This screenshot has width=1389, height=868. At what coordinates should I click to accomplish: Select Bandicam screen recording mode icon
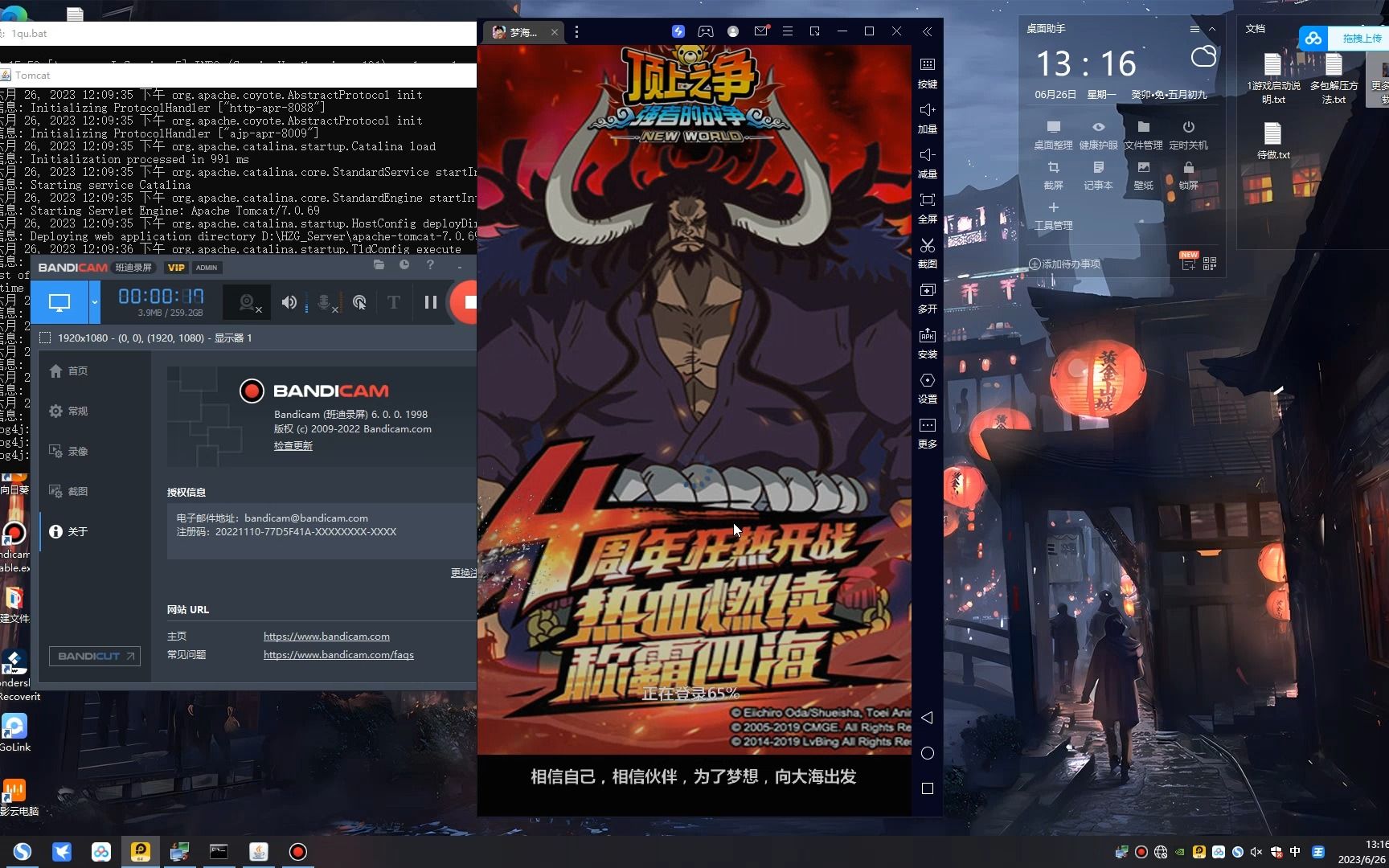(x=59, y=302)
